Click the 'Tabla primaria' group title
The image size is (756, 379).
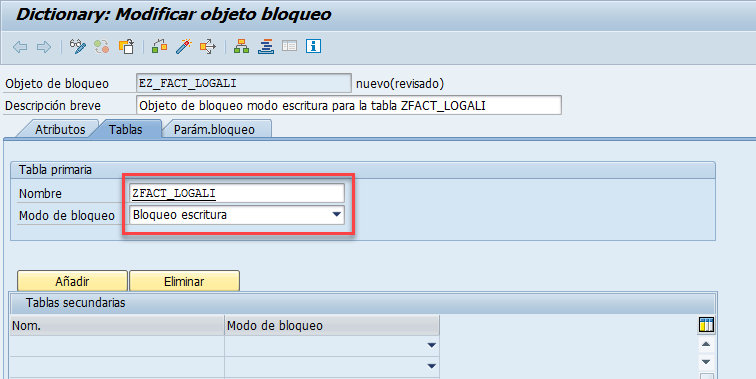pos(55,170)
